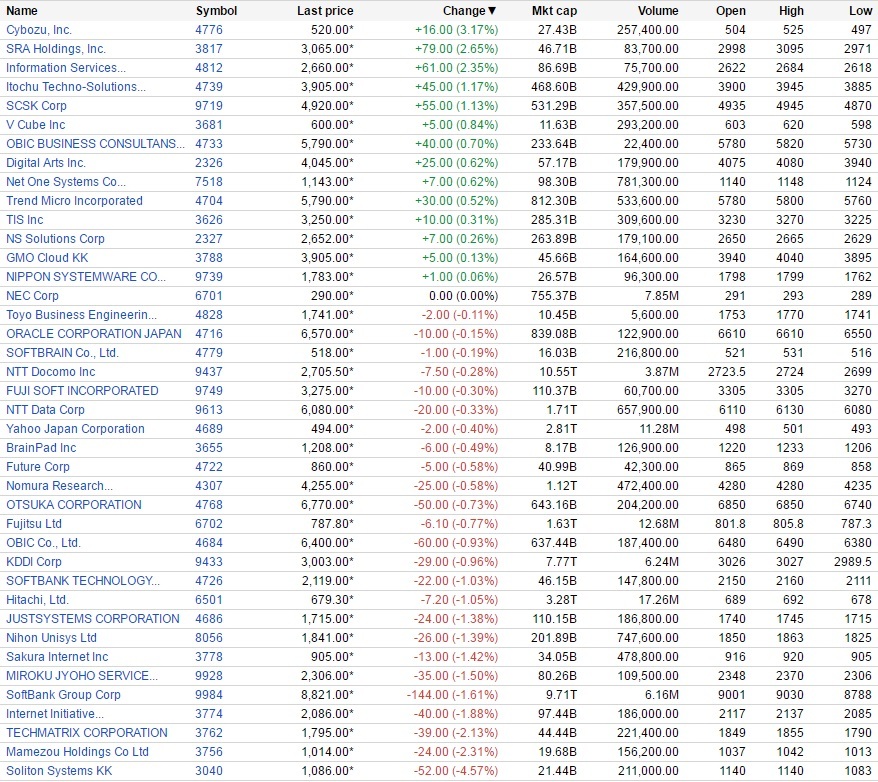
Task: Open Sakura Internet Inc link
Action: coord(57,658)
